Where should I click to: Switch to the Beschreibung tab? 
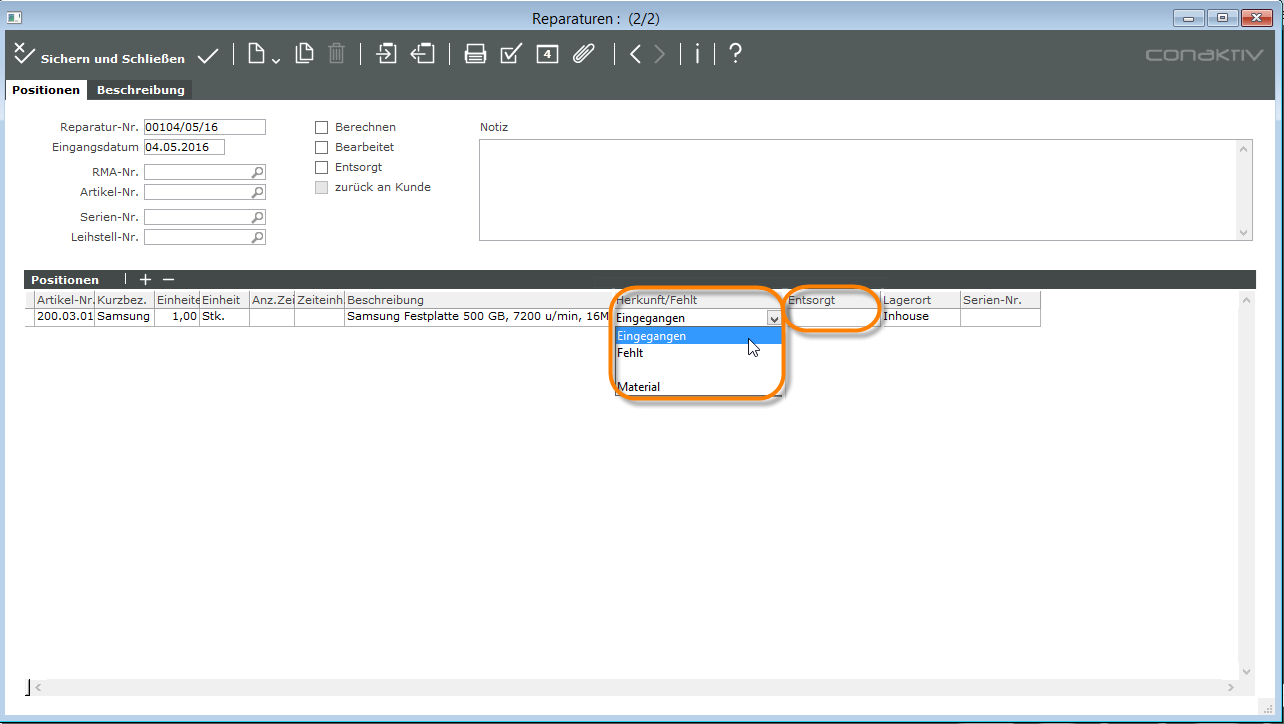click(x=140, y=90)
